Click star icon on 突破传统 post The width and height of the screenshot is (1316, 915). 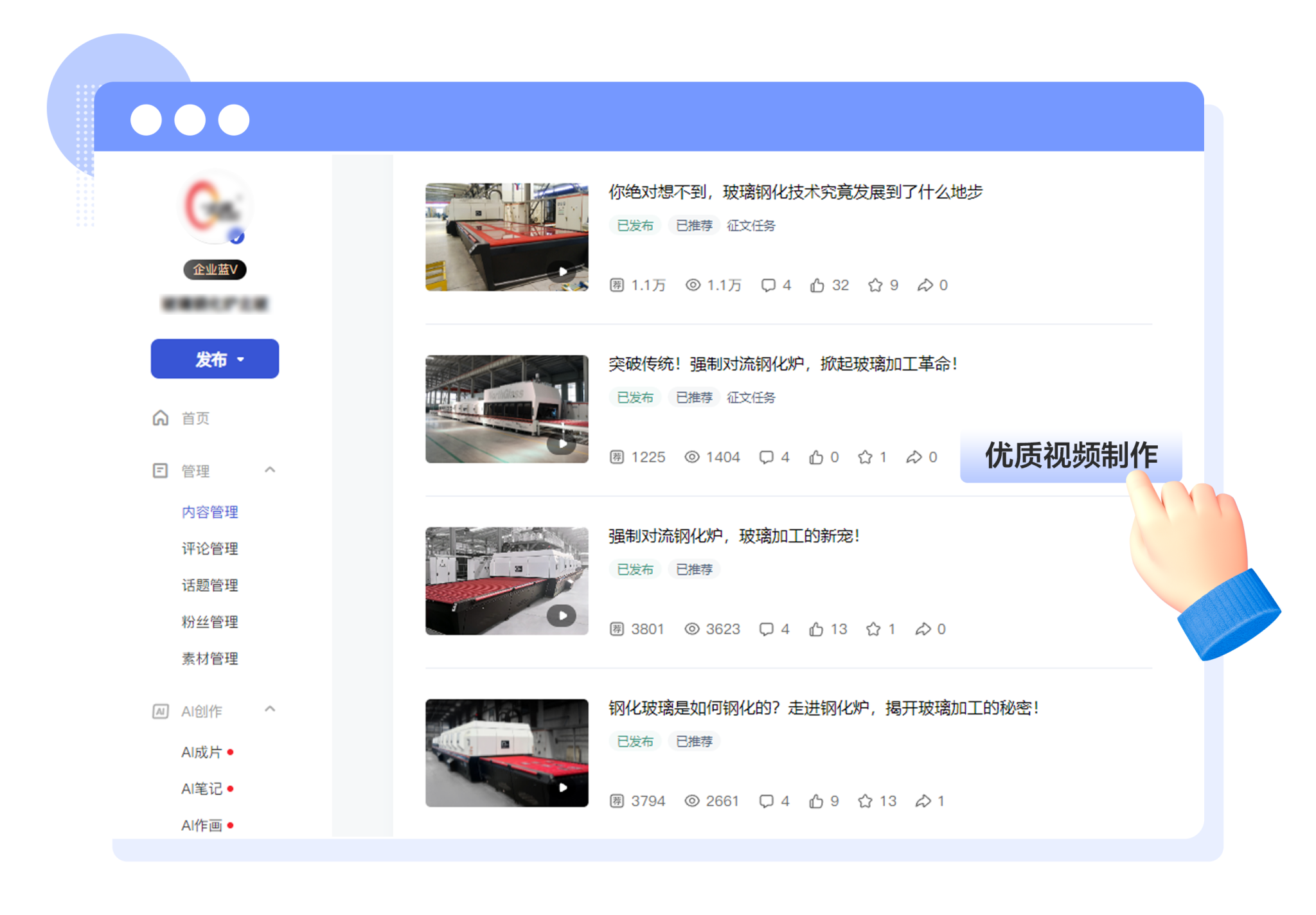coord(865,457)
